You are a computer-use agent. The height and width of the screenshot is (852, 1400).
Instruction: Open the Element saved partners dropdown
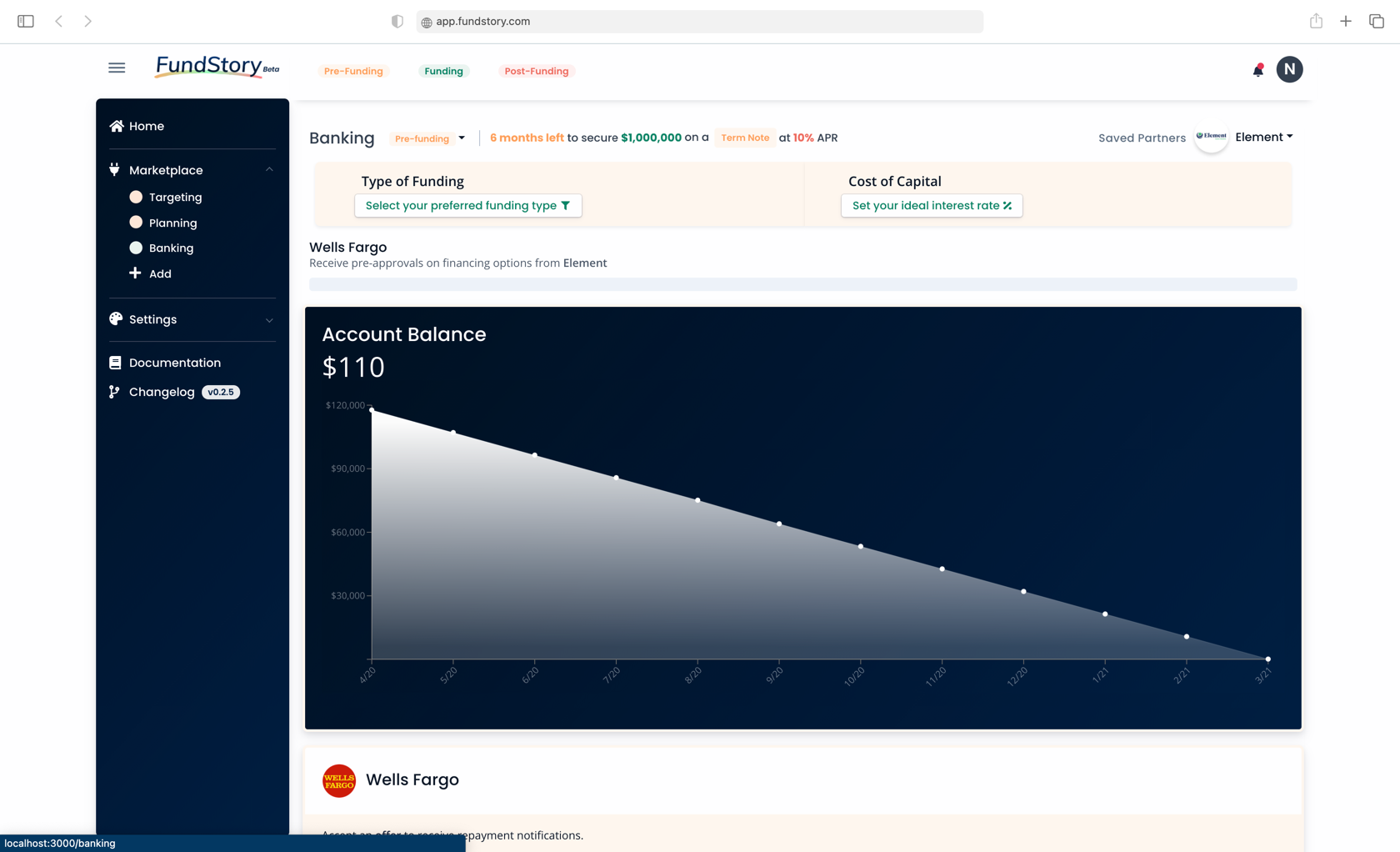1263,138
